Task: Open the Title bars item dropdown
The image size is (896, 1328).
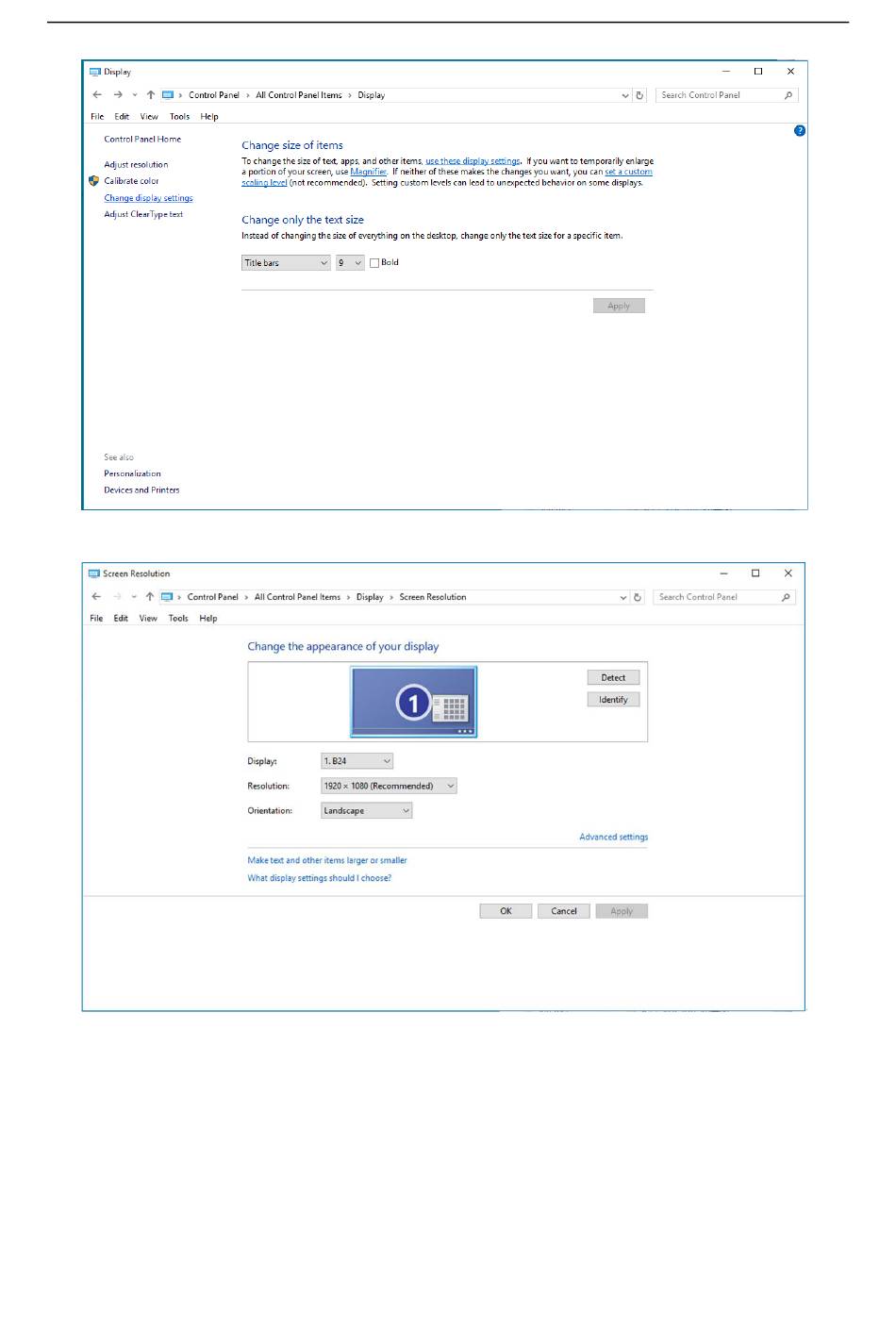Action: (285, 263)
